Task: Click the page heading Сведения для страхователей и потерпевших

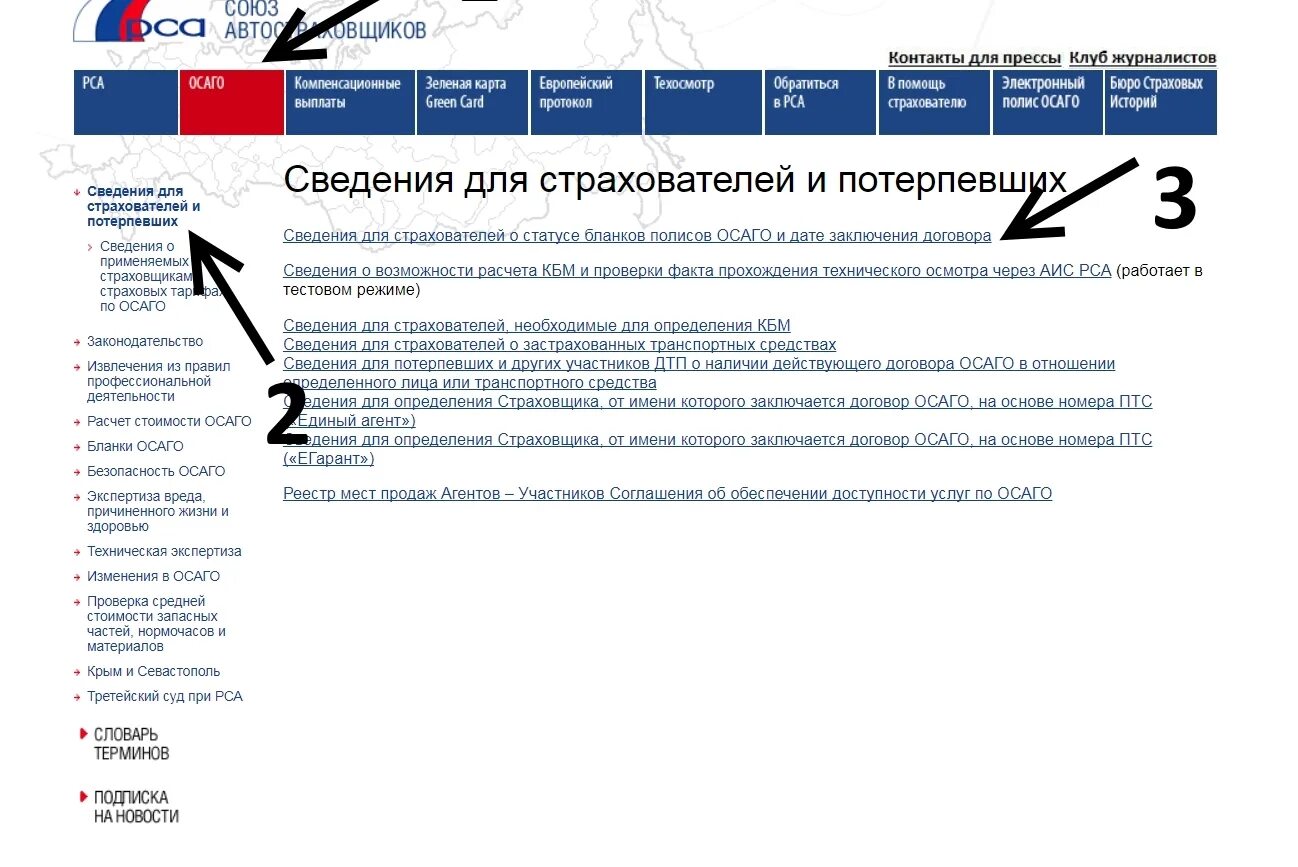Action: [x=675, y=180]
